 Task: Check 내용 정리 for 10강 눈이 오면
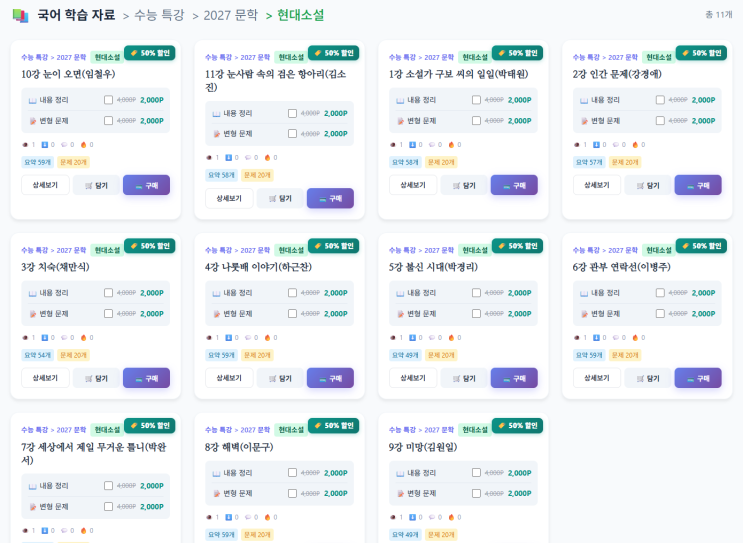click(108, 100)
